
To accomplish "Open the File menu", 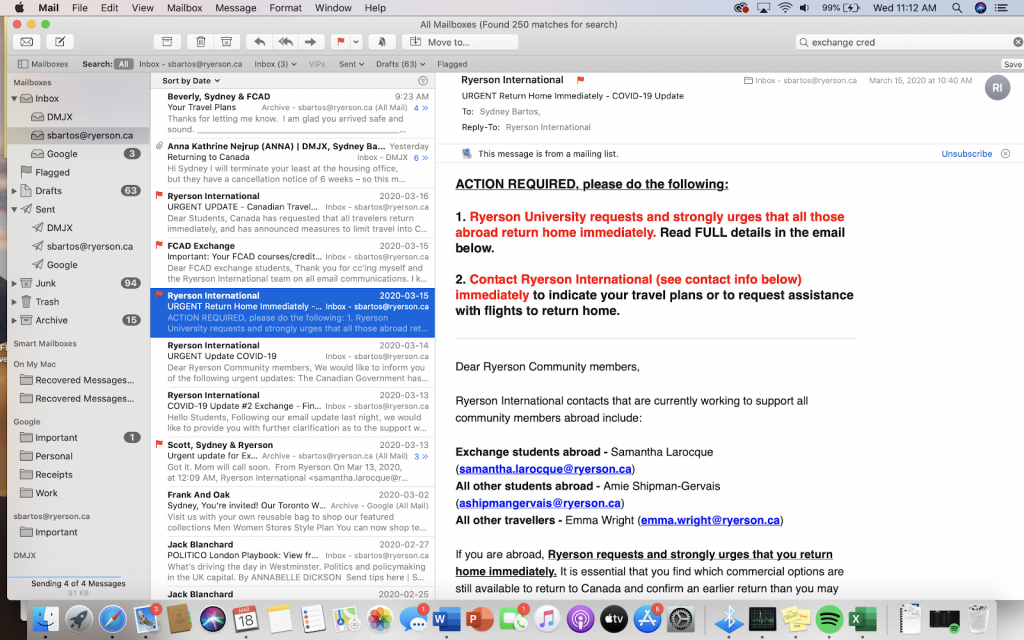I will [x=80, y=8].
